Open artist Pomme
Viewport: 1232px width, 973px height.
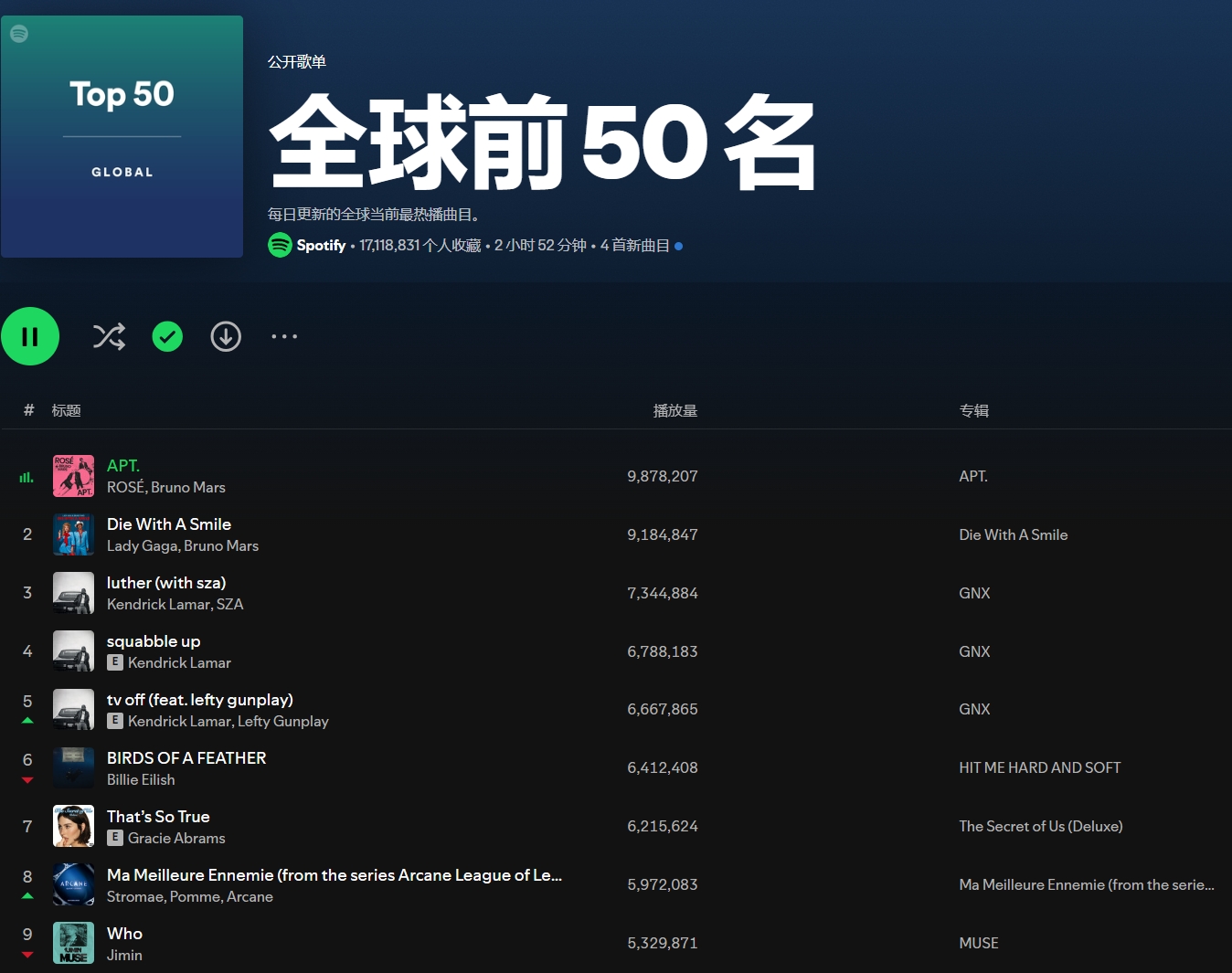click(x=194, y=897)
